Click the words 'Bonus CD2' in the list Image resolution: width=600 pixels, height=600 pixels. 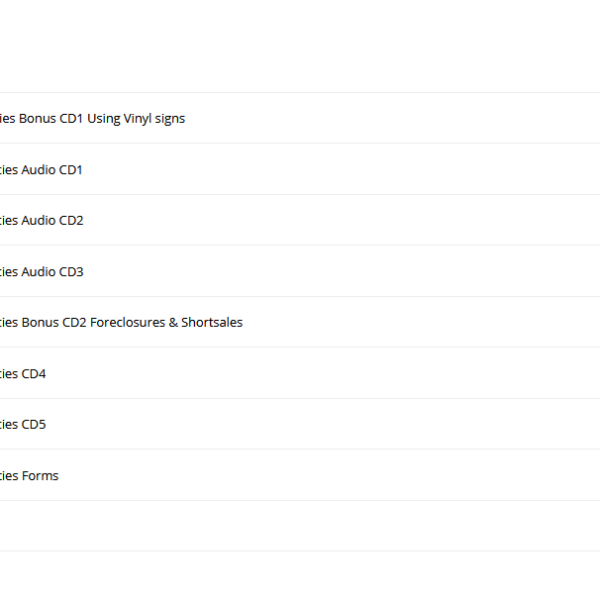point(54,323)
